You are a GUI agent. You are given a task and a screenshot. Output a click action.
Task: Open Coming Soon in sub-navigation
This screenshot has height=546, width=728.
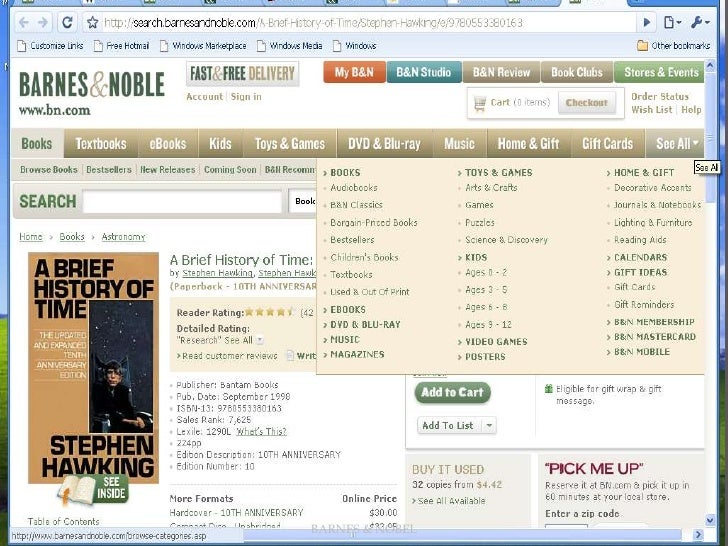pos(230,169)
